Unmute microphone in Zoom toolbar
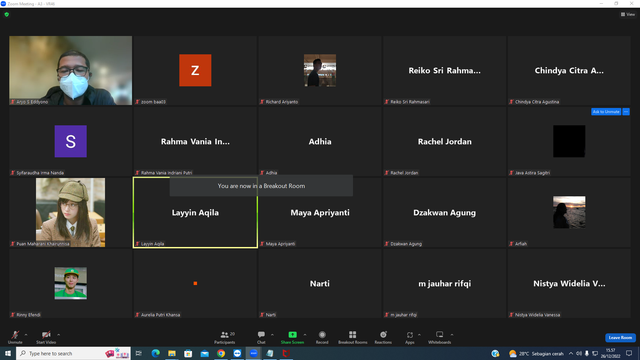 pyautogui.click(x=15, y=337)
